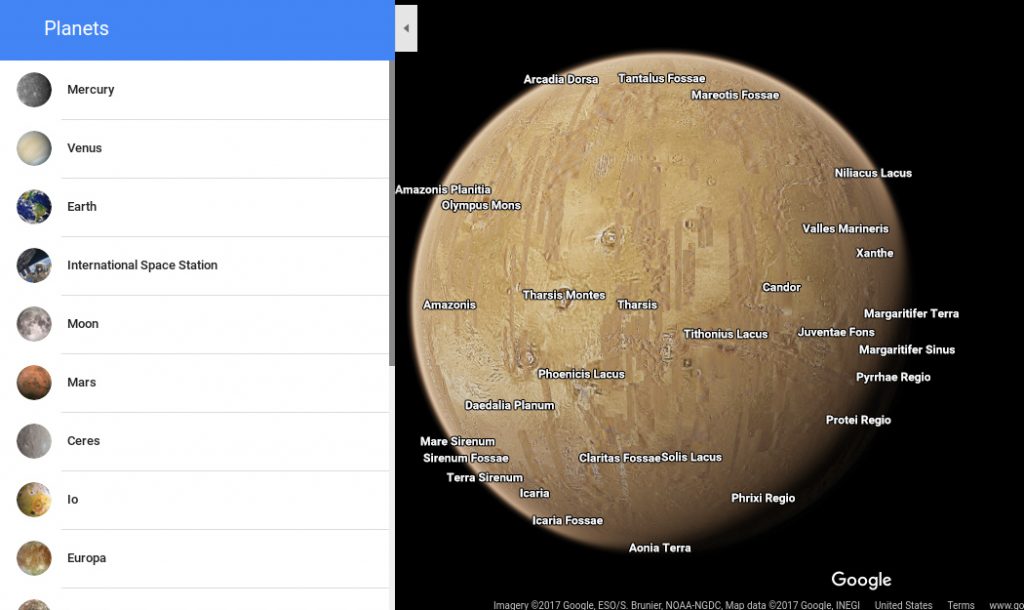This screenshot has height=610, width=1024.
Task: Click the red Mars planet icon
Action: (x=34, y=382)
